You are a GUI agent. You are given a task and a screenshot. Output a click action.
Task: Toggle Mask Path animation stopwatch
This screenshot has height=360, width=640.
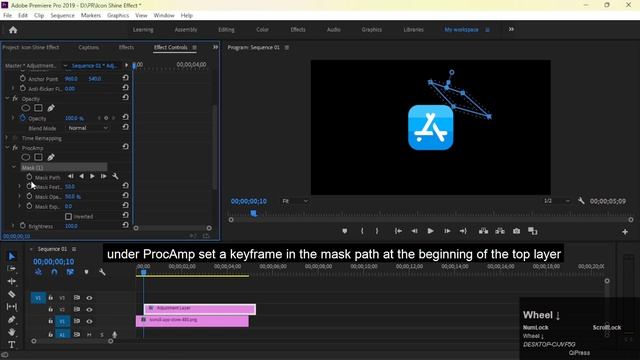pos(29,177)
